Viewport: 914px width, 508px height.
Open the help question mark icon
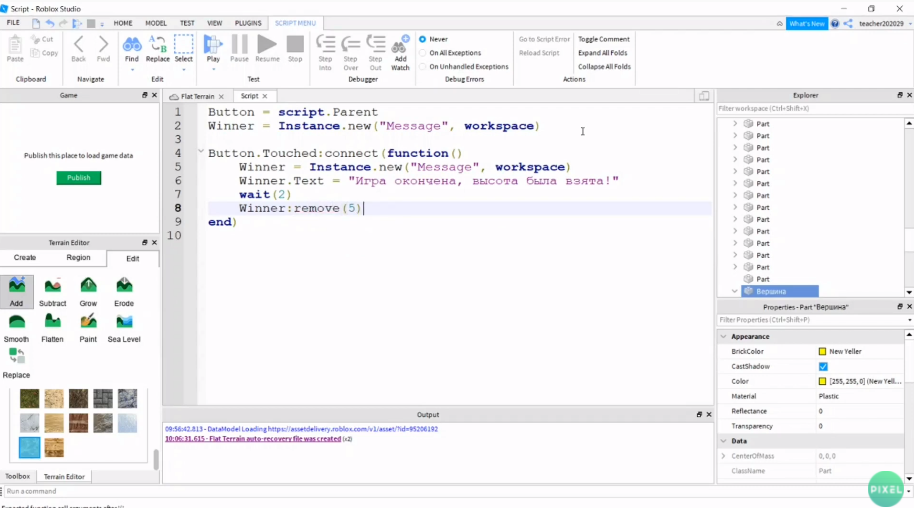click(835, 23)
